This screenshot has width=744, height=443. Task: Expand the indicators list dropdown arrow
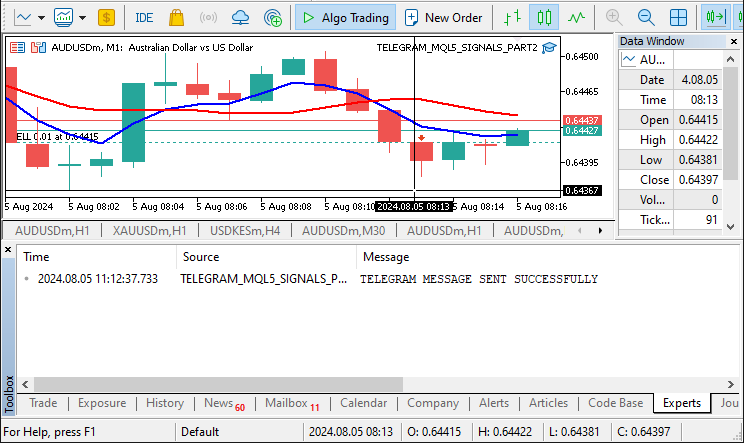[x=82, y=18]
